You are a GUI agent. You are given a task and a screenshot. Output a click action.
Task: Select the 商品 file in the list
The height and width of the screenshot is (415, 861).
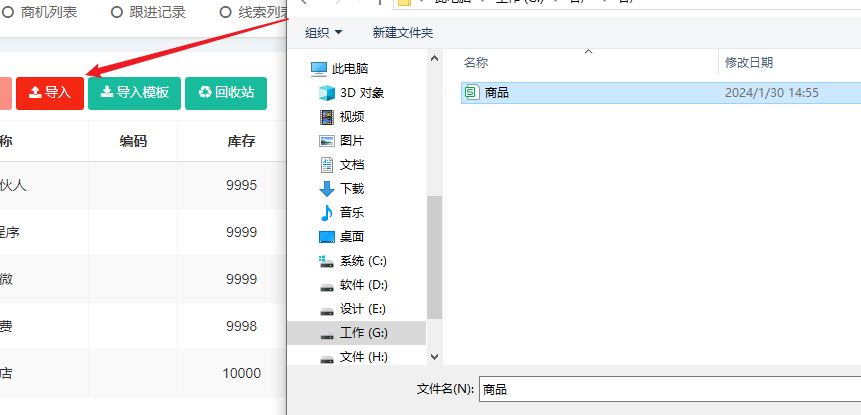[x=661, y=93]
